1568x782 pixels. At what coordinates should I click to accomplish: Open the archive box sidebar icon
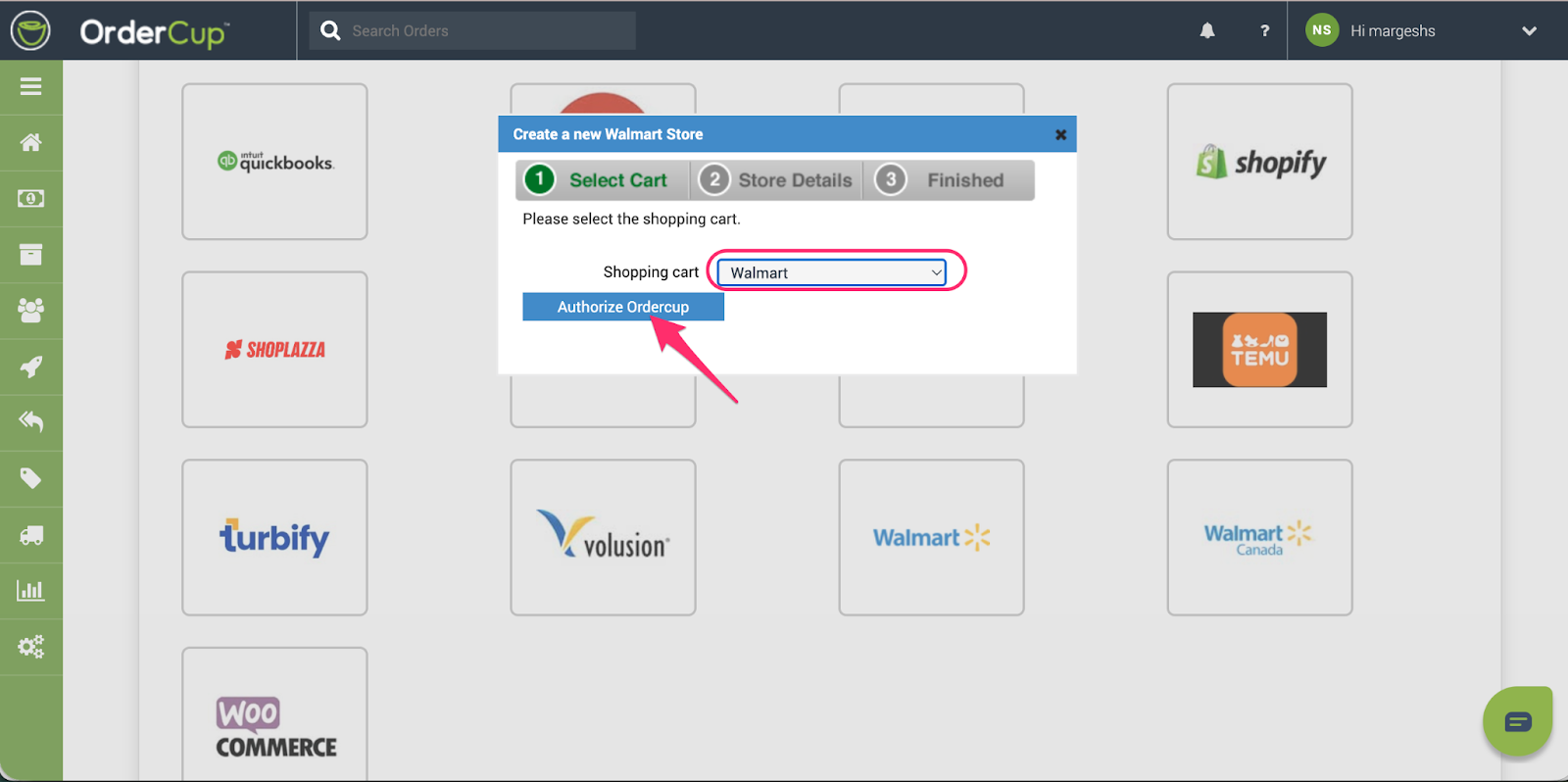[31, 255]
